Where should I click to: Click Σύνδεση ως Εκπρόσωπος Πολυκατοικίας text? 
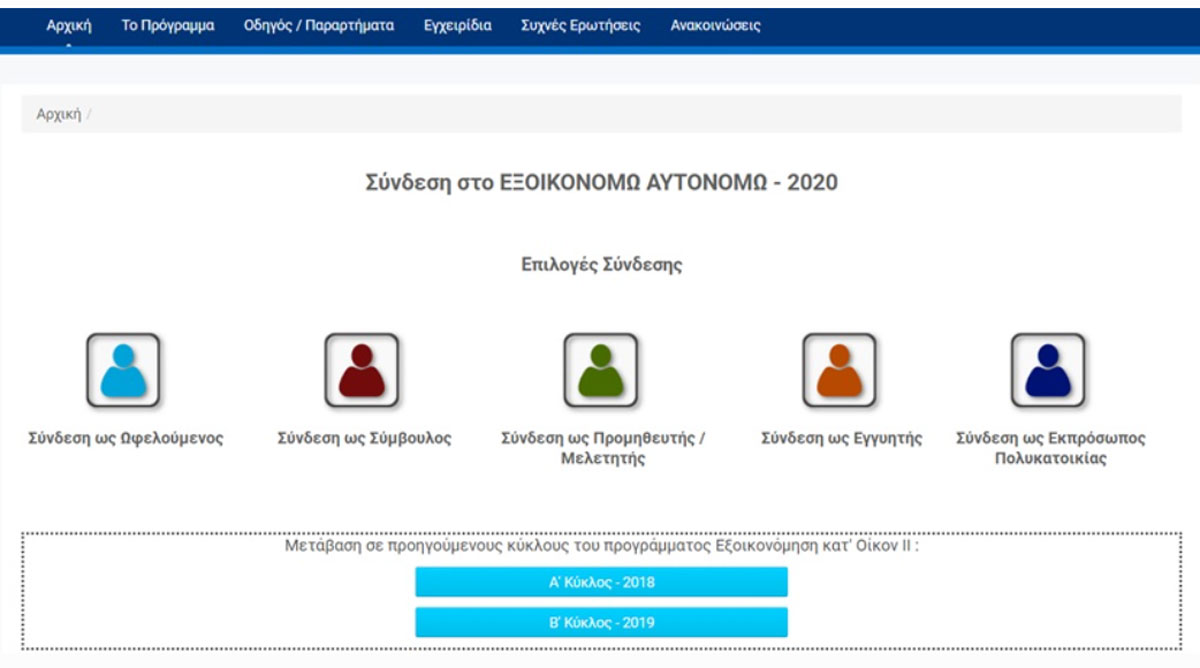pyautogui.click(x=1050, y=448)
